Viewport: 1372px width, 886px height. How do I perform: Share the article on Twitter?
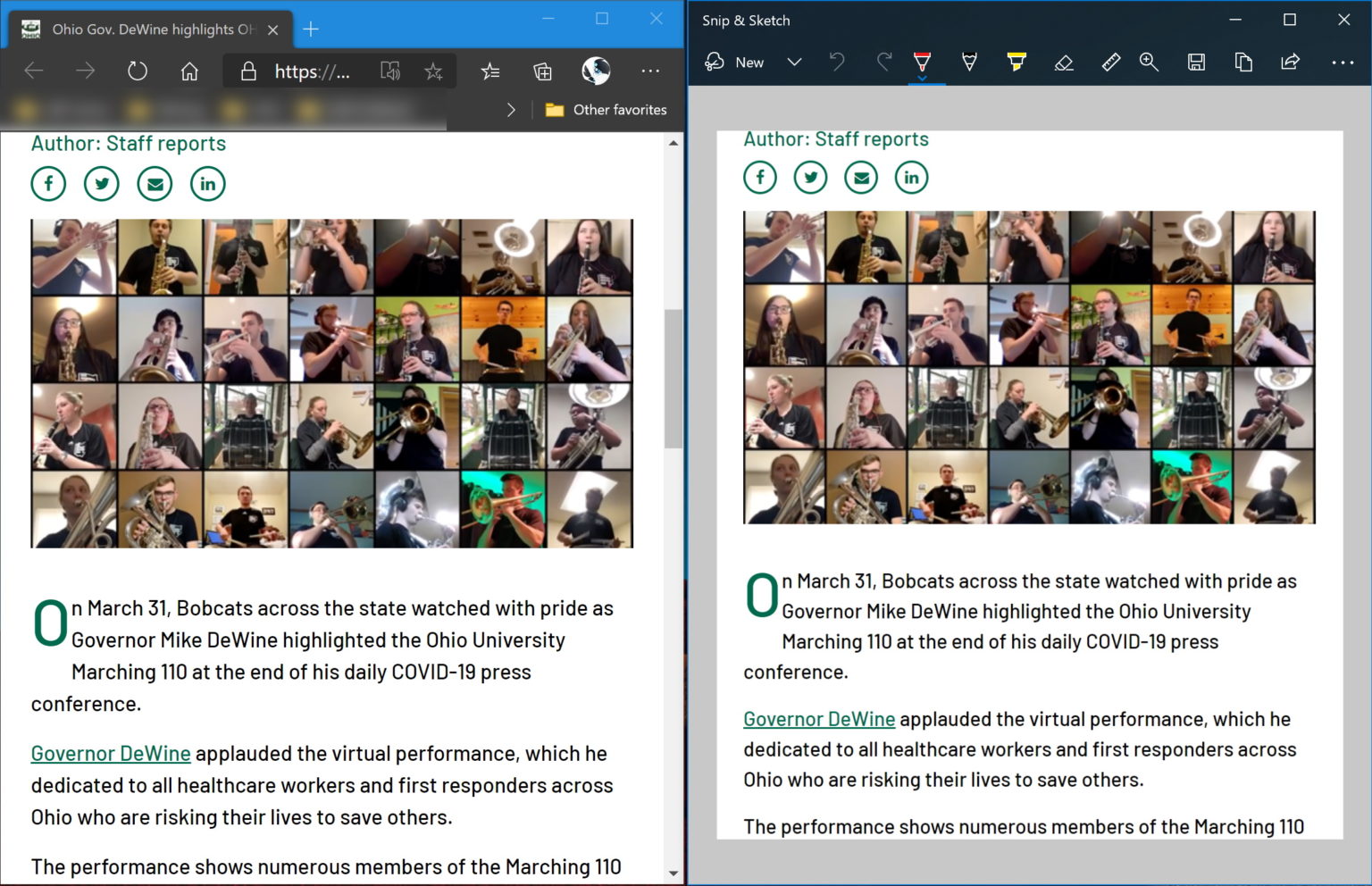(x=101, y=183)
